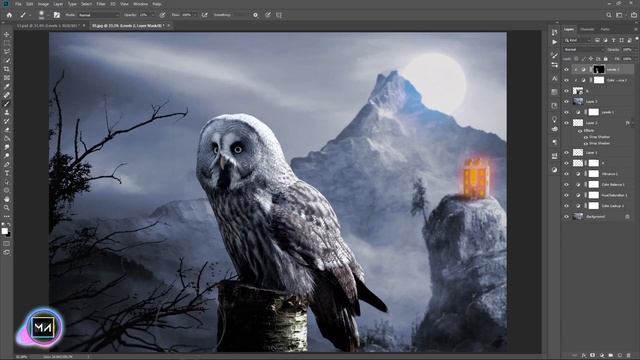Select the Eyedropper tool
The height and width of the screenshot is (360, 640).
pyautogui.click(x=7, y=87)
